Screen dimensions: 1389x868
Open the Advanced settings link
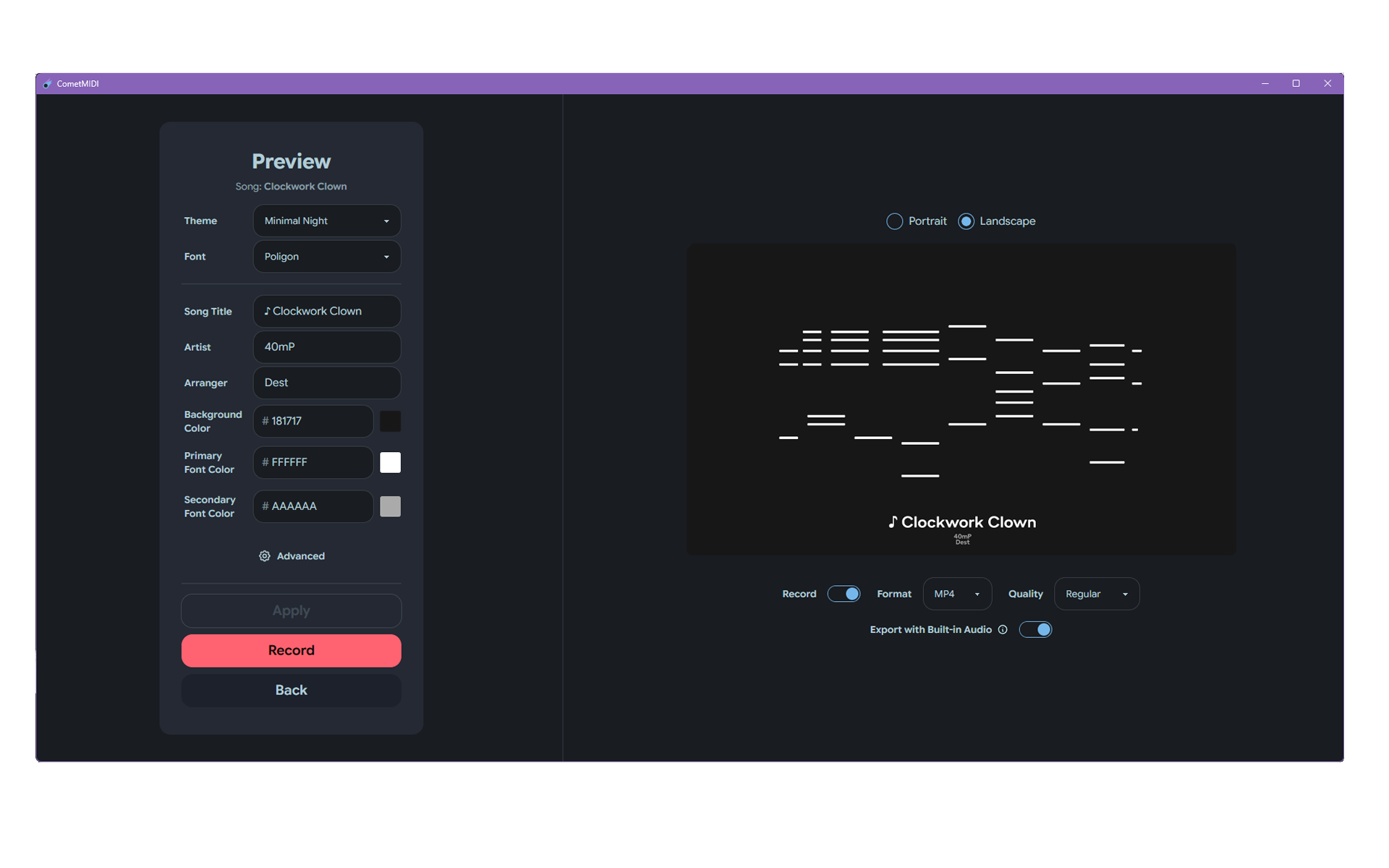pyautogui.click(x=292, y=556)
